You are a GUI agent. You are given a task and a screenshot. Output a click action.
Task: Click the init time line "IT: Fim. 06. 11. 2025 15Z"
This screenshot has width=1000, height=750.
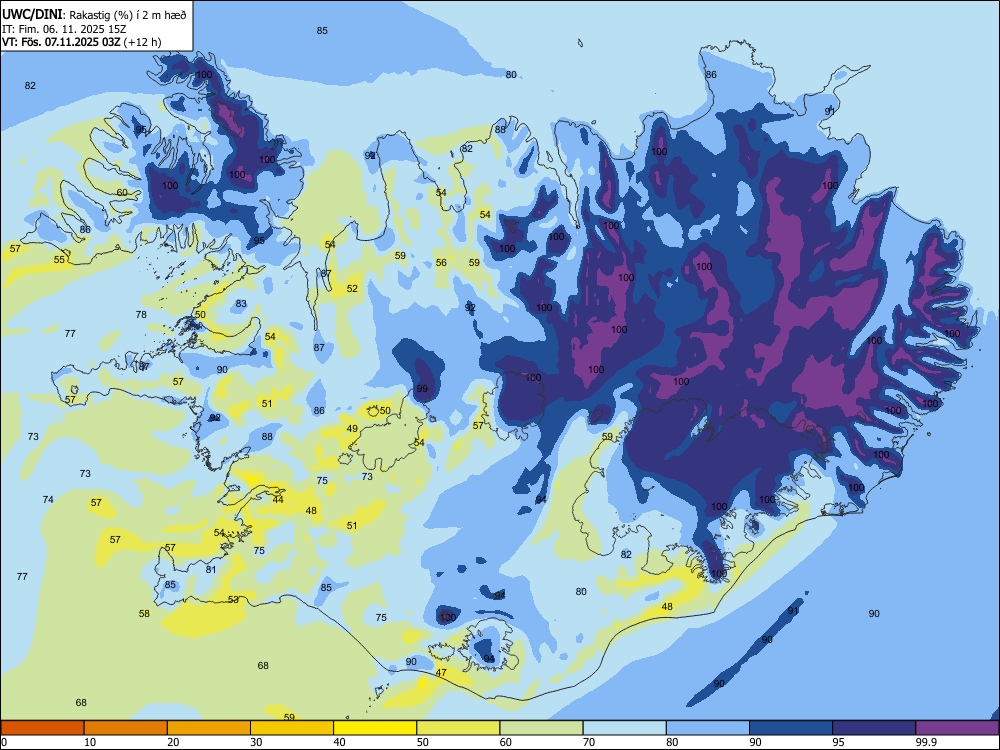click(x=63, y=29)
